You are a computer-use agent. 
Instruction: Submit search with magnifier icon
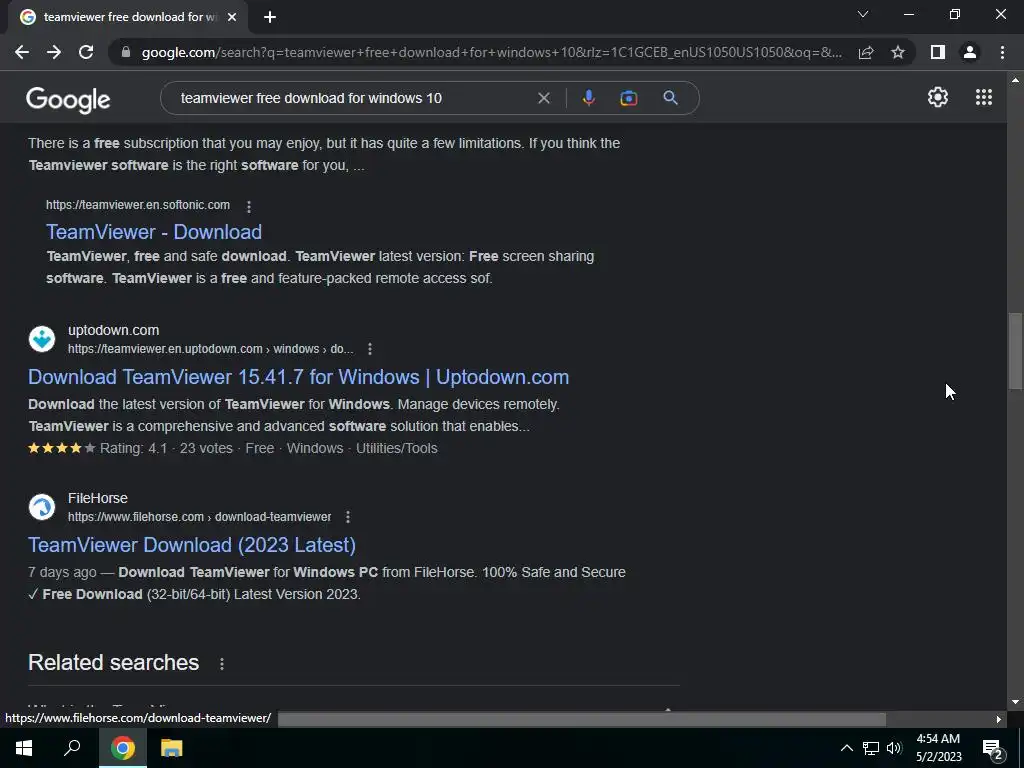[670, 98]
